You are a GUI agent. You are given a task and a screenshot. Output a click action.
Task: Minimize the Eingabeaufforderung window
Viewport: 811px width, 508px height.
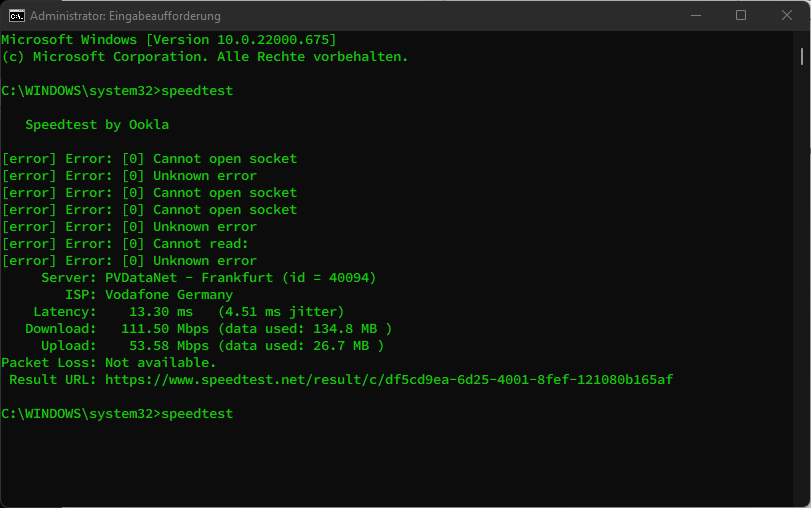pos(694,16)
